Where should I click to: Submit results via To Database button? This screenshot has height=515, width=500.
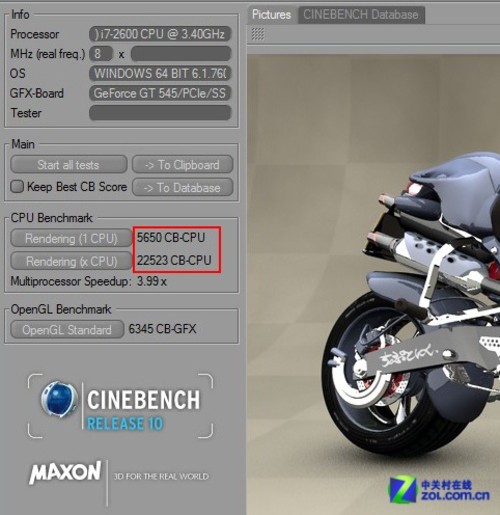[182, 188]
